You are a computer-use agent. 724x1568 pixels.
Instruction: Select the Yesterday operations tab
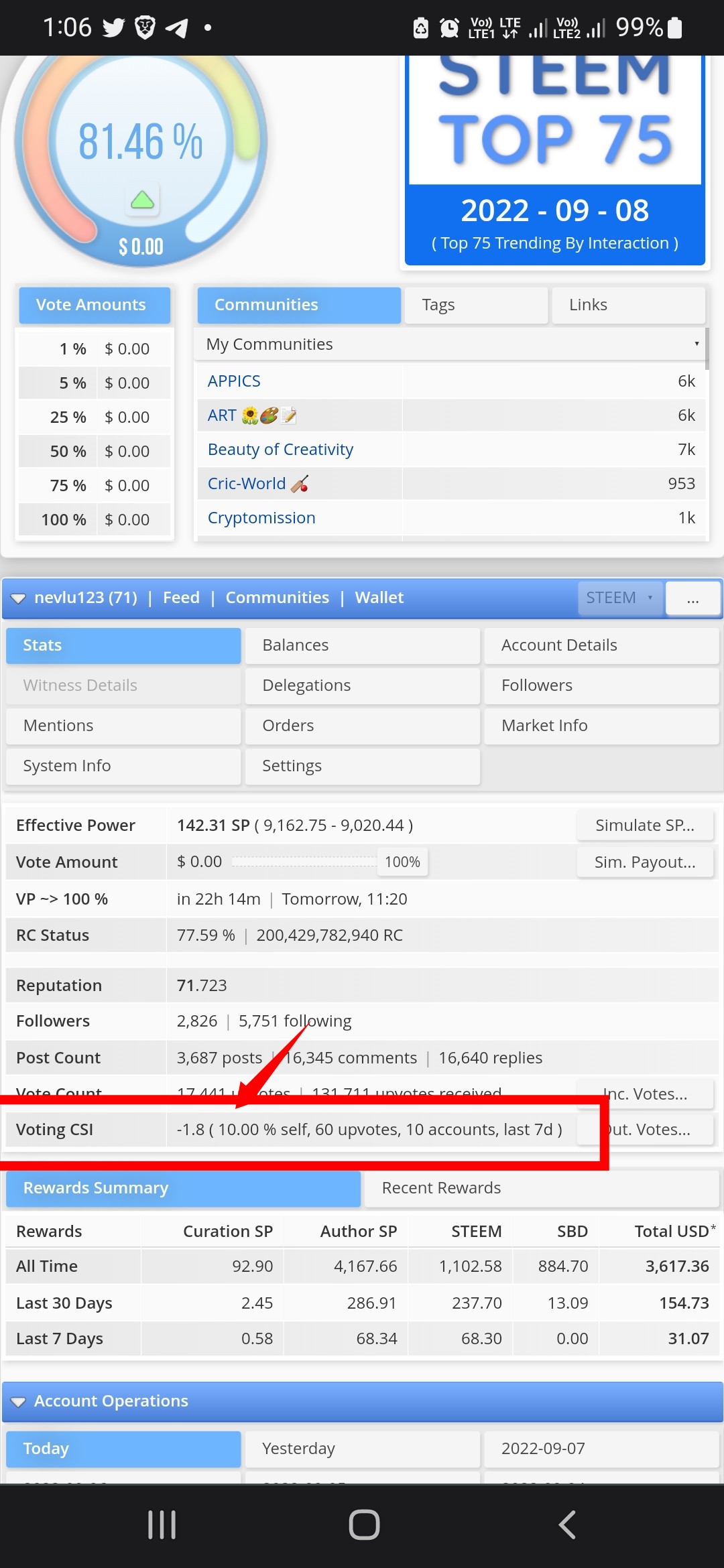363,1449
